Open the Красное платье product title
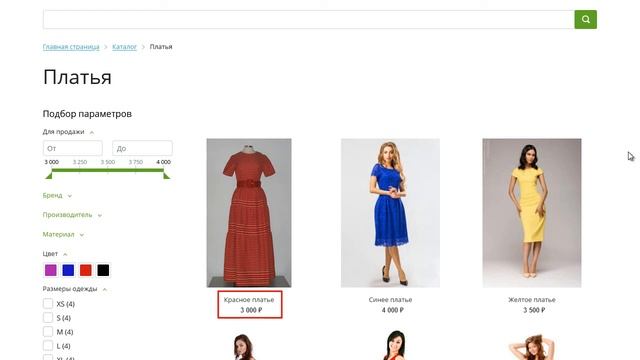The image size is (640, 360). coord(249,300)
